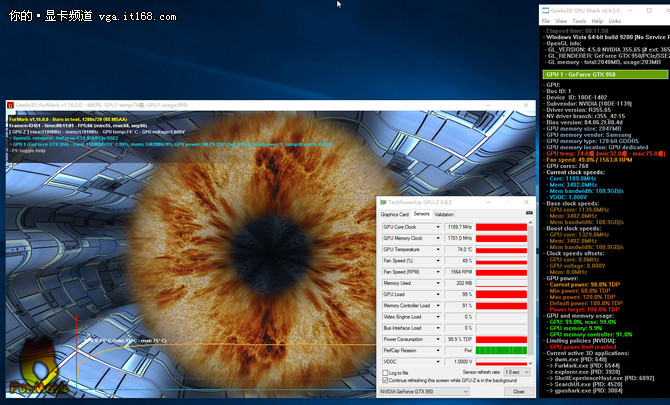Enable the Log to file checkbox

385,373
